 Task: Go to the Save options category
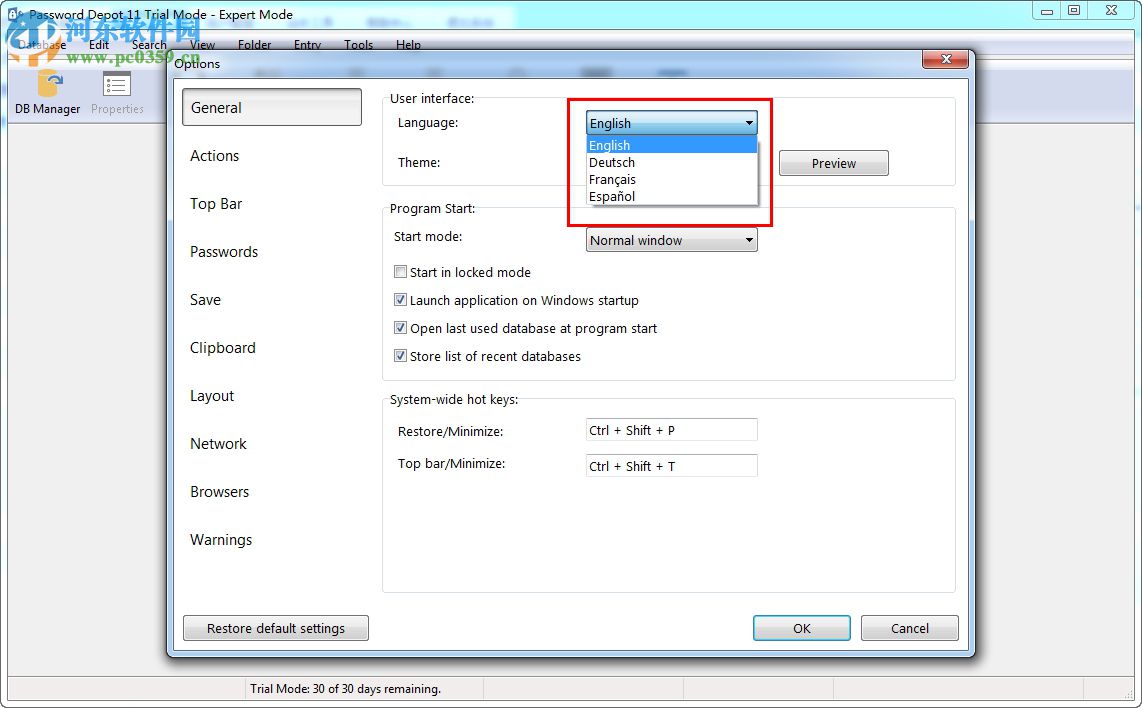(x=205, y=300)
